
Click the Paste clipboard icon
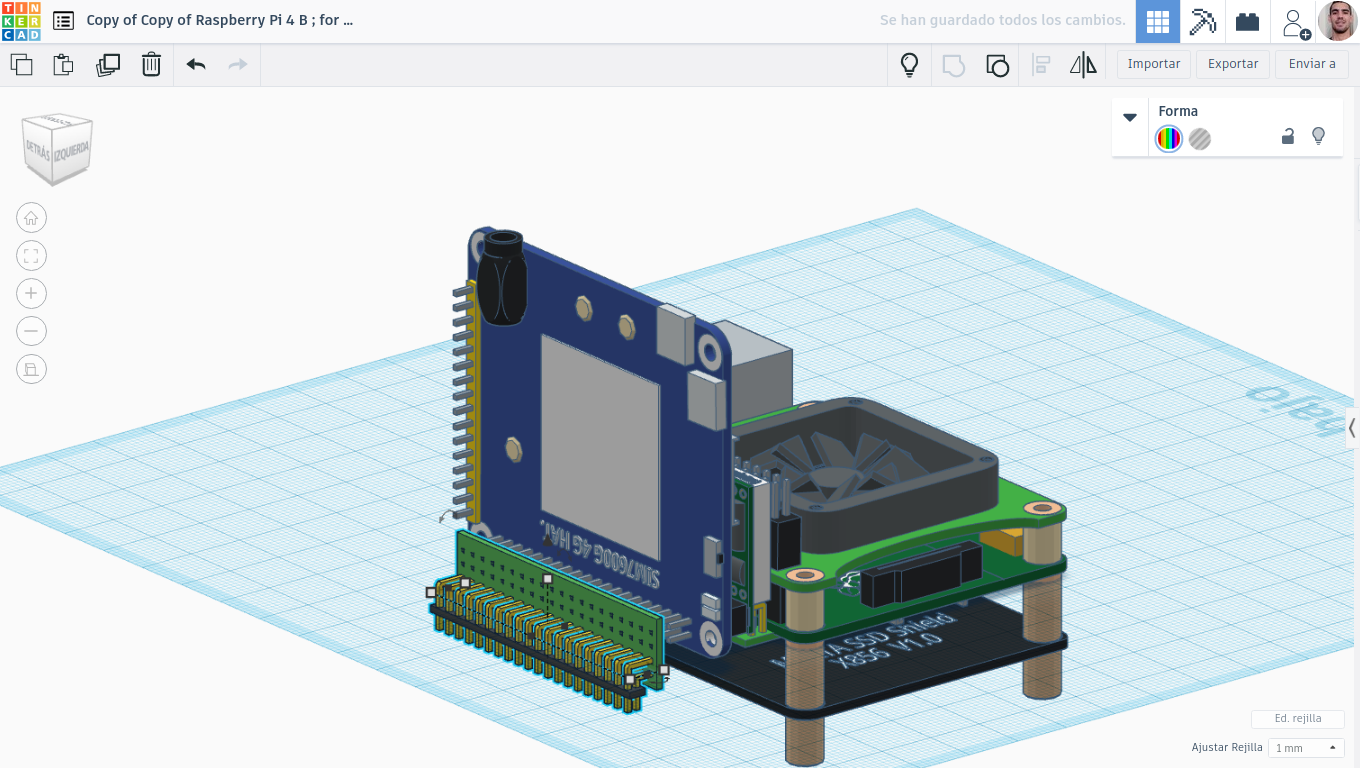pos(63,65)
